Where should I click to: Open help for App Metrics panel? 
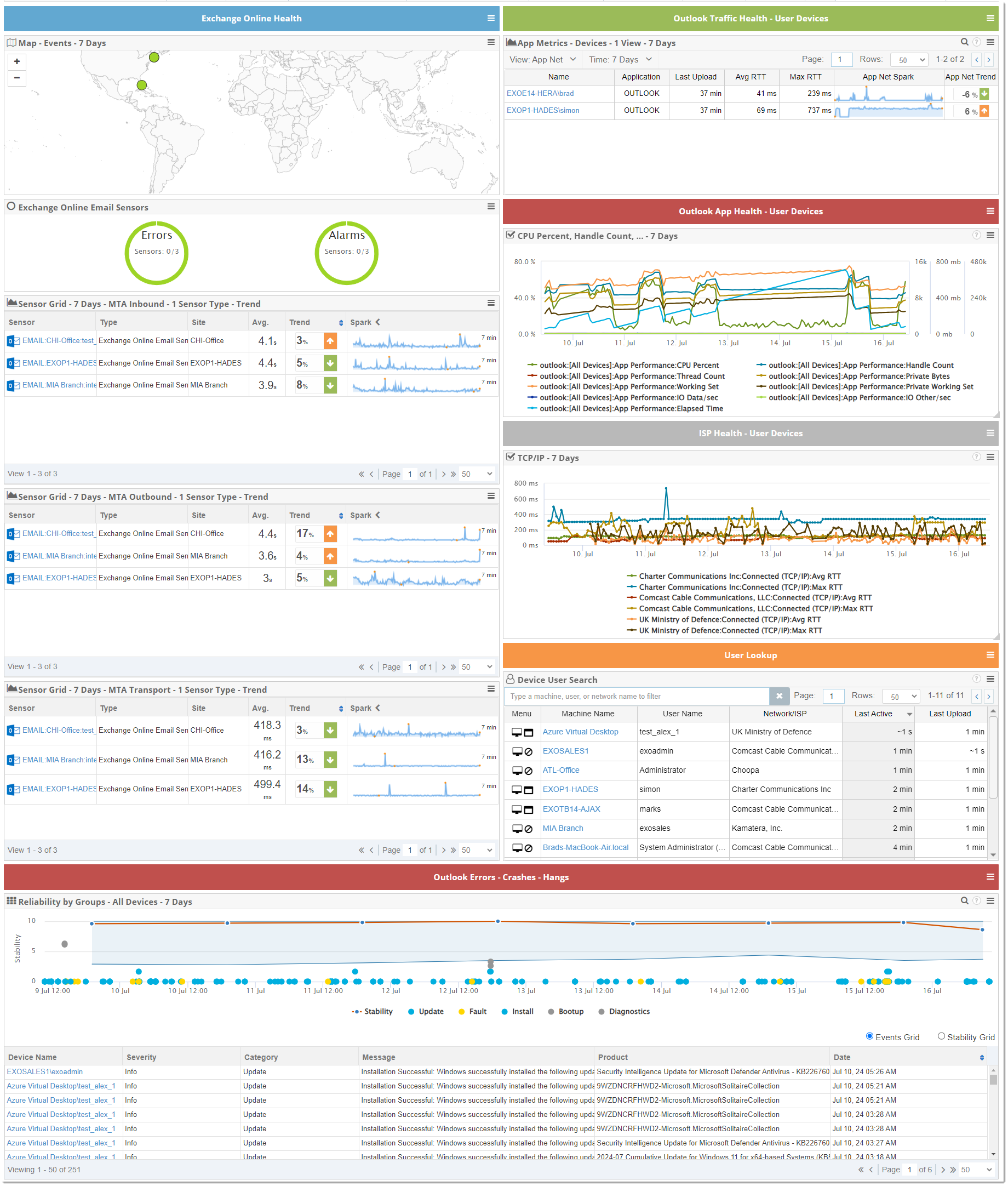tap(977, 42)
